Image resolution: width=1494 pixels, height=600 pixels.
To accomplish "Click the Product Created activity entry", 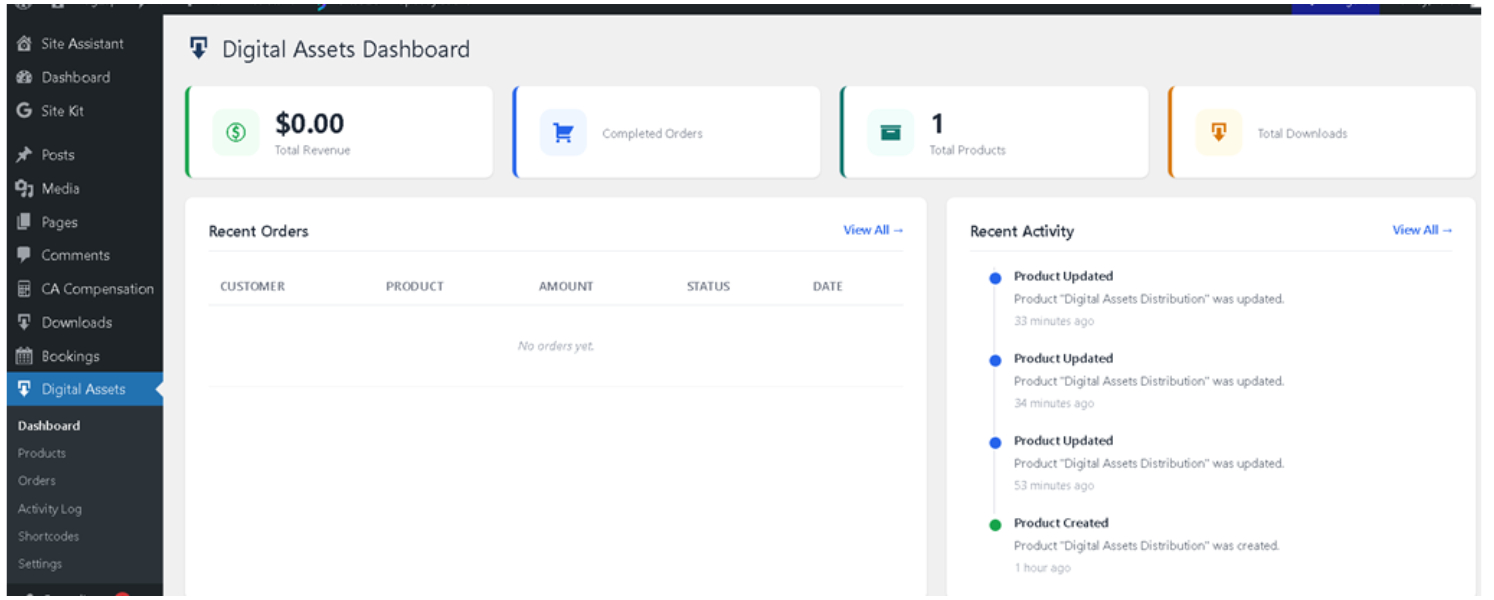I will (x=1061, y=523).
